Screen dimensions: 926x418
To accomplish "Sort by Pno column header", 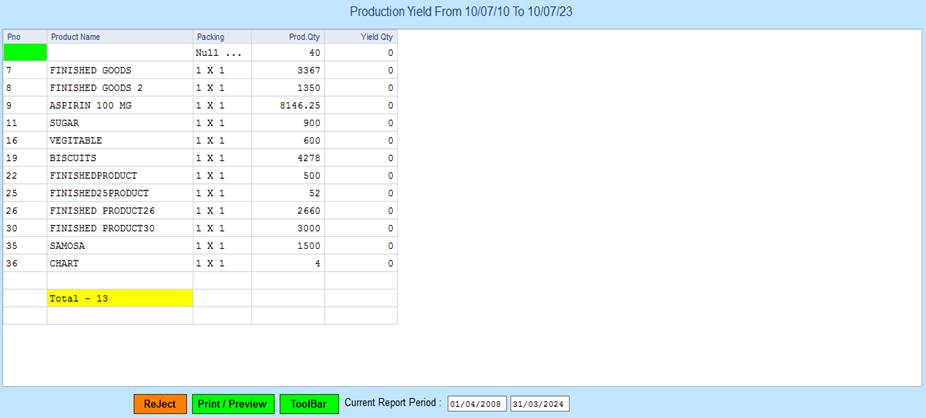I will [x=24, y=37].
